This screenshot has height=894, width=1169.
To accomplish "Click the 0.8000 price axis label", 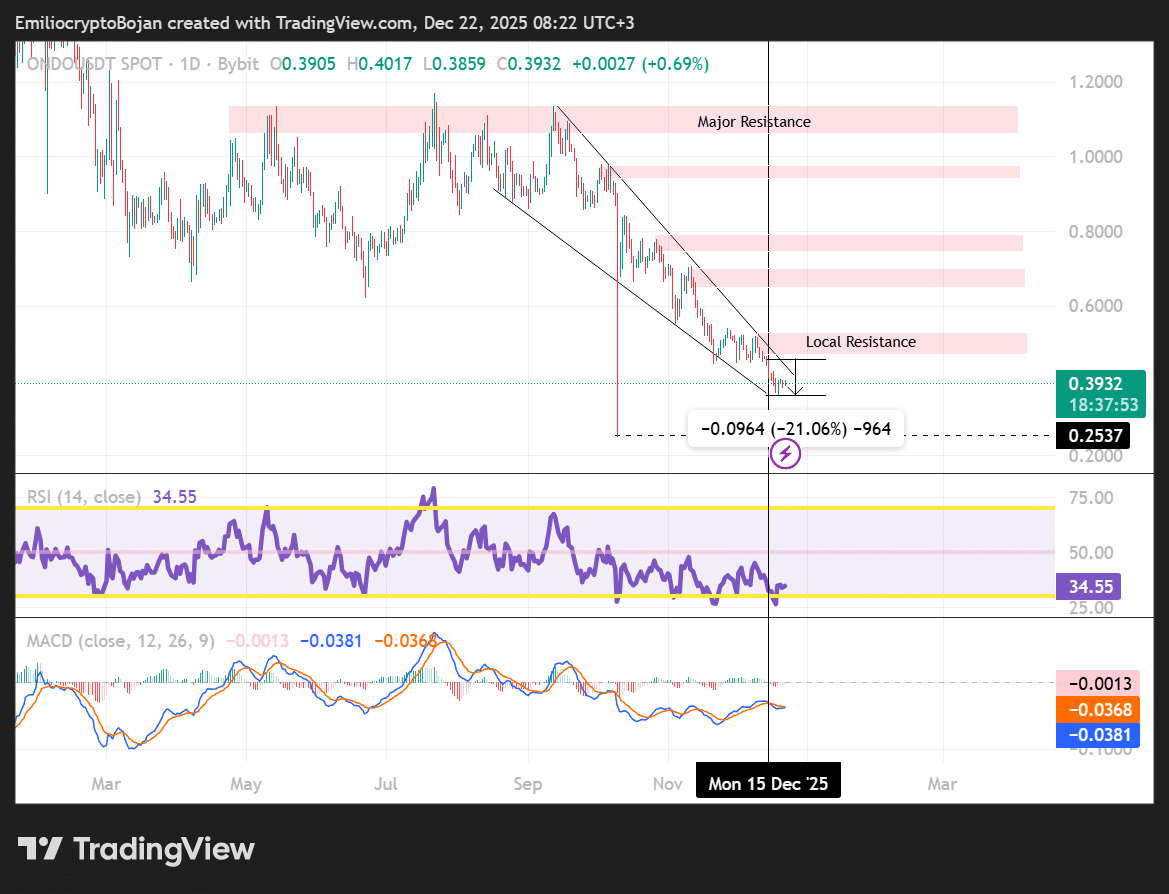I will tap(1095, 231).
